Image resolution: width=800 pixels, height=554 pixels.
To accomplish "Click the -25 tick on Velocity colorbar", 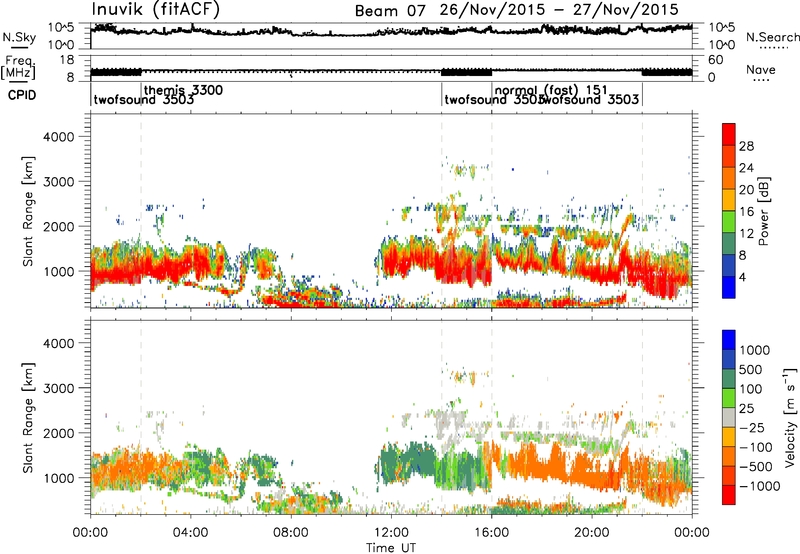I will (753, 427).
